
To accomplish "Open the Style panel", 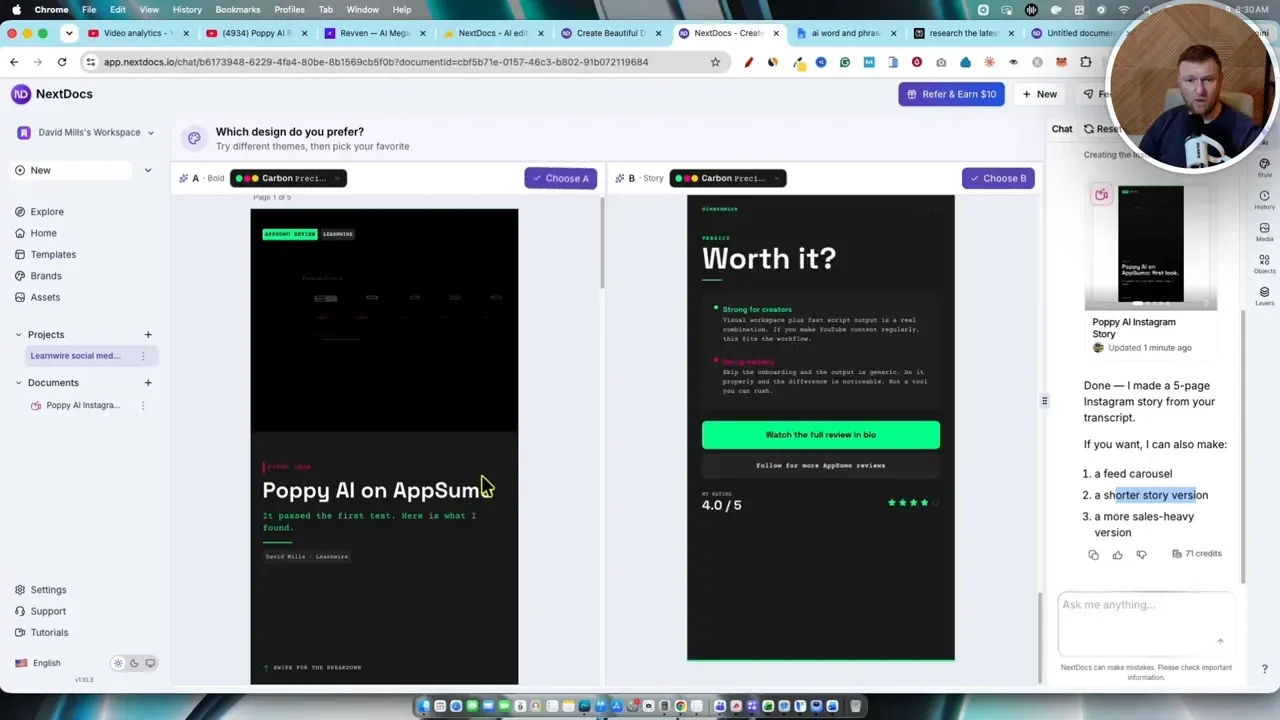I will pos(1264,167).
